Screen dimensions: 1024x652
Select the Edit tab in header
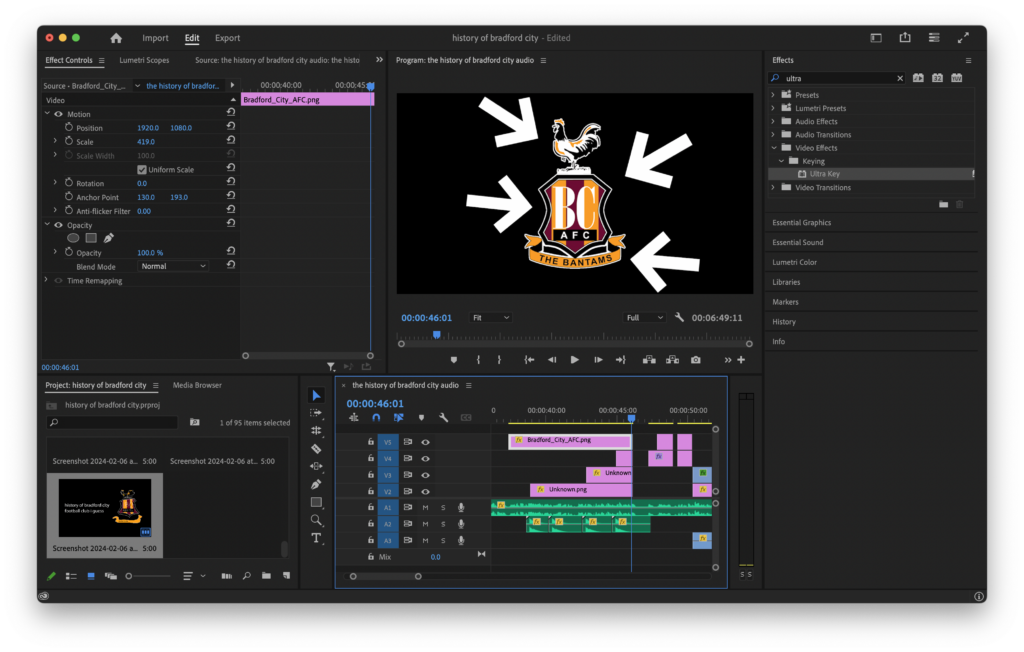192,38
